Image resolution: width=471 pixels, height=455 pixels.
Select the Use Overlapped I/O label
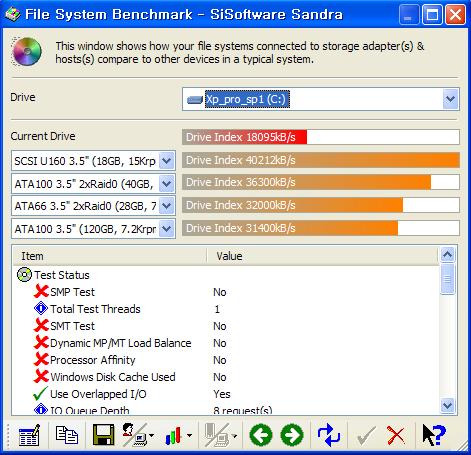[98, 394]
